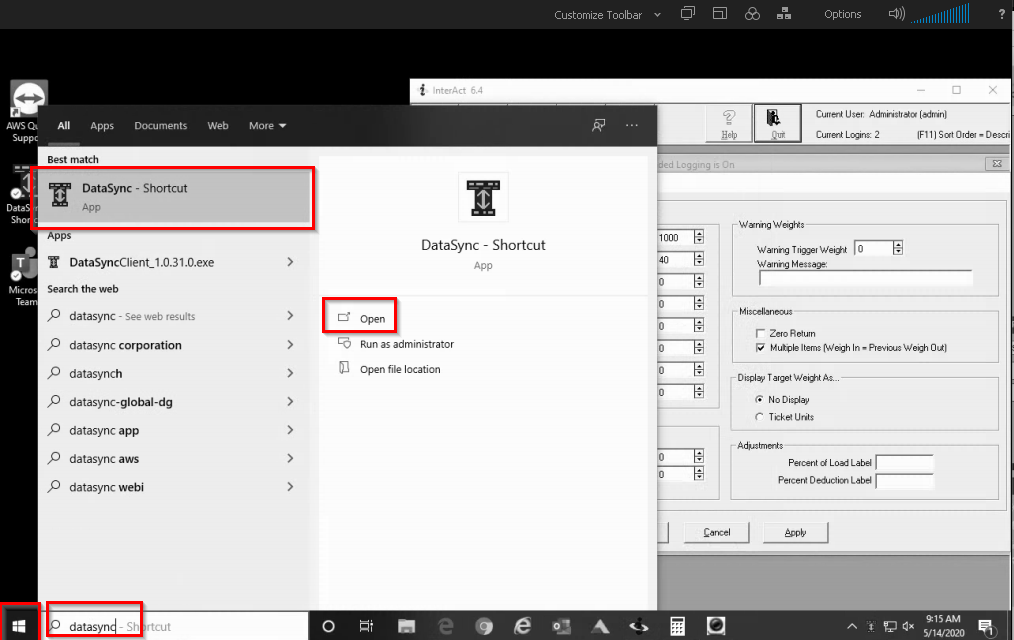The image size is (1014, 640).
Task: Click the question mark icon in top toolbar
Action: click(1002, 14)
